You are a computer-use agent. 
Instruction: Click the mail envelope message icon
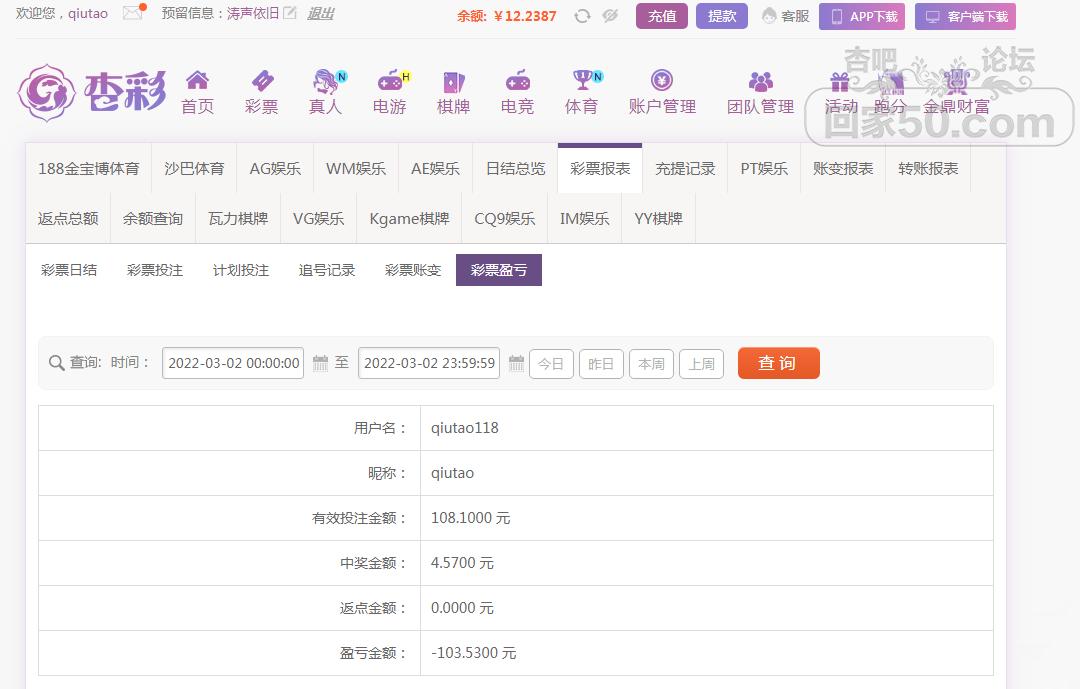click(x=132, y=14)
